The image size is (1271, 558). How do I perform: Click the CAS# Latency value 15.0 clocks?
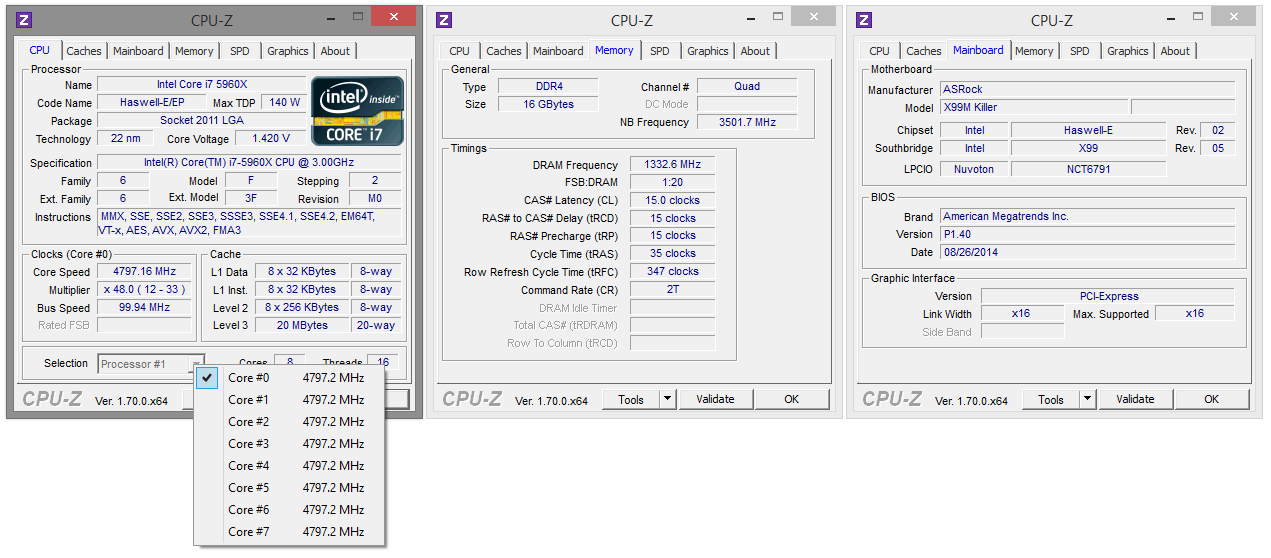coord(672,200)
